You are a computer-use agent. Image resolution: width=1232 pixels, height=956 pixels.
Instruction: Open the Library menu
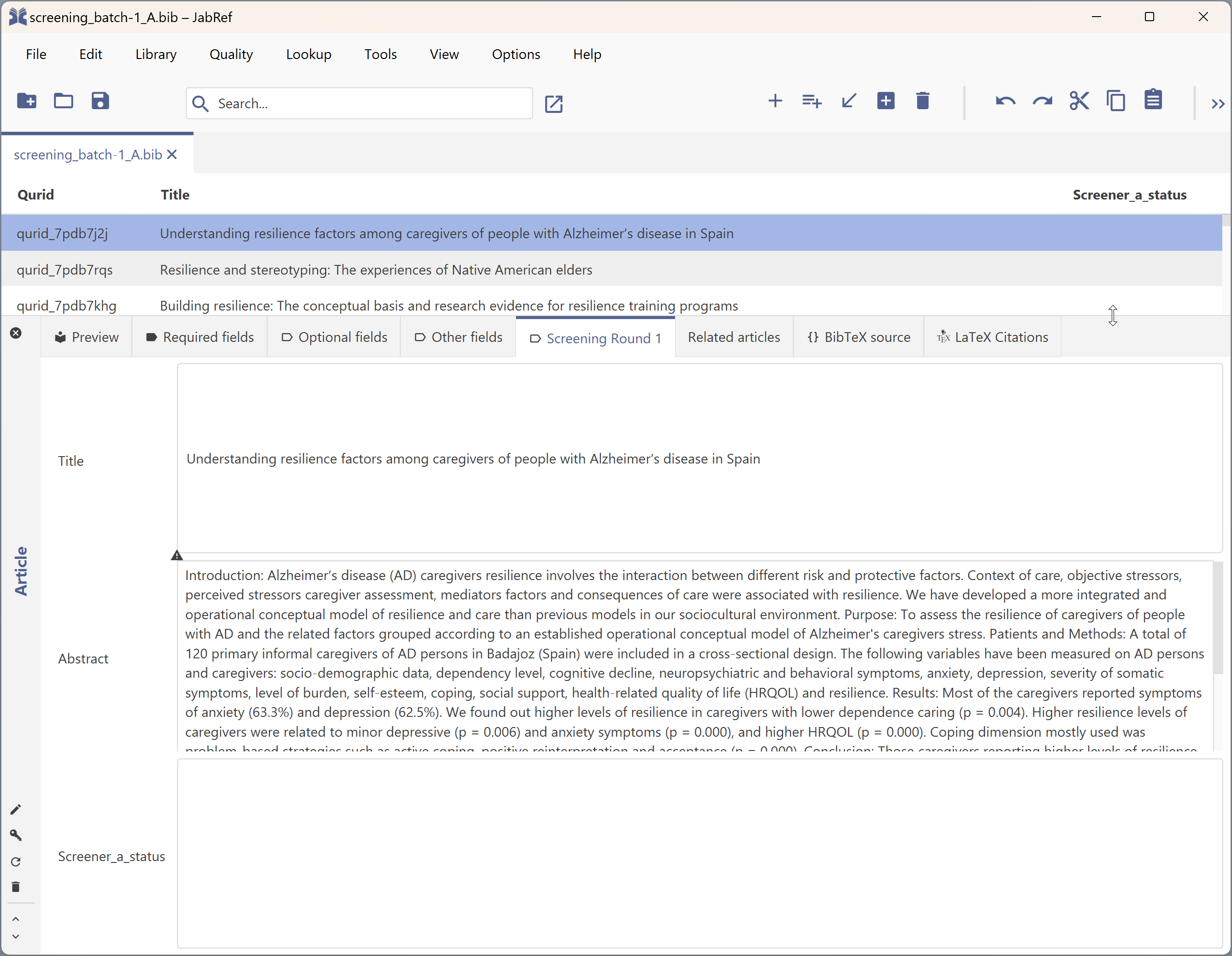[x=156, y=54]
